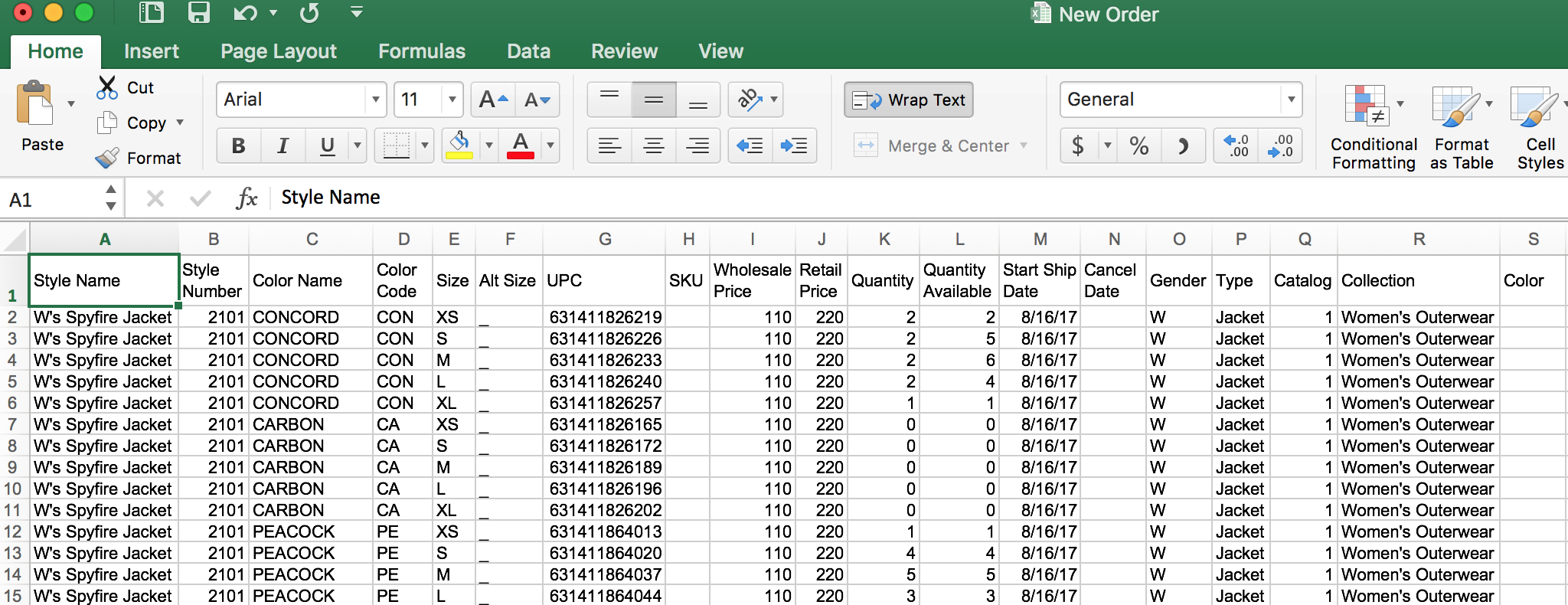Click the Center horizontal alignment icon
Viewport: 1568px width, 605px height.
point(654,146)
